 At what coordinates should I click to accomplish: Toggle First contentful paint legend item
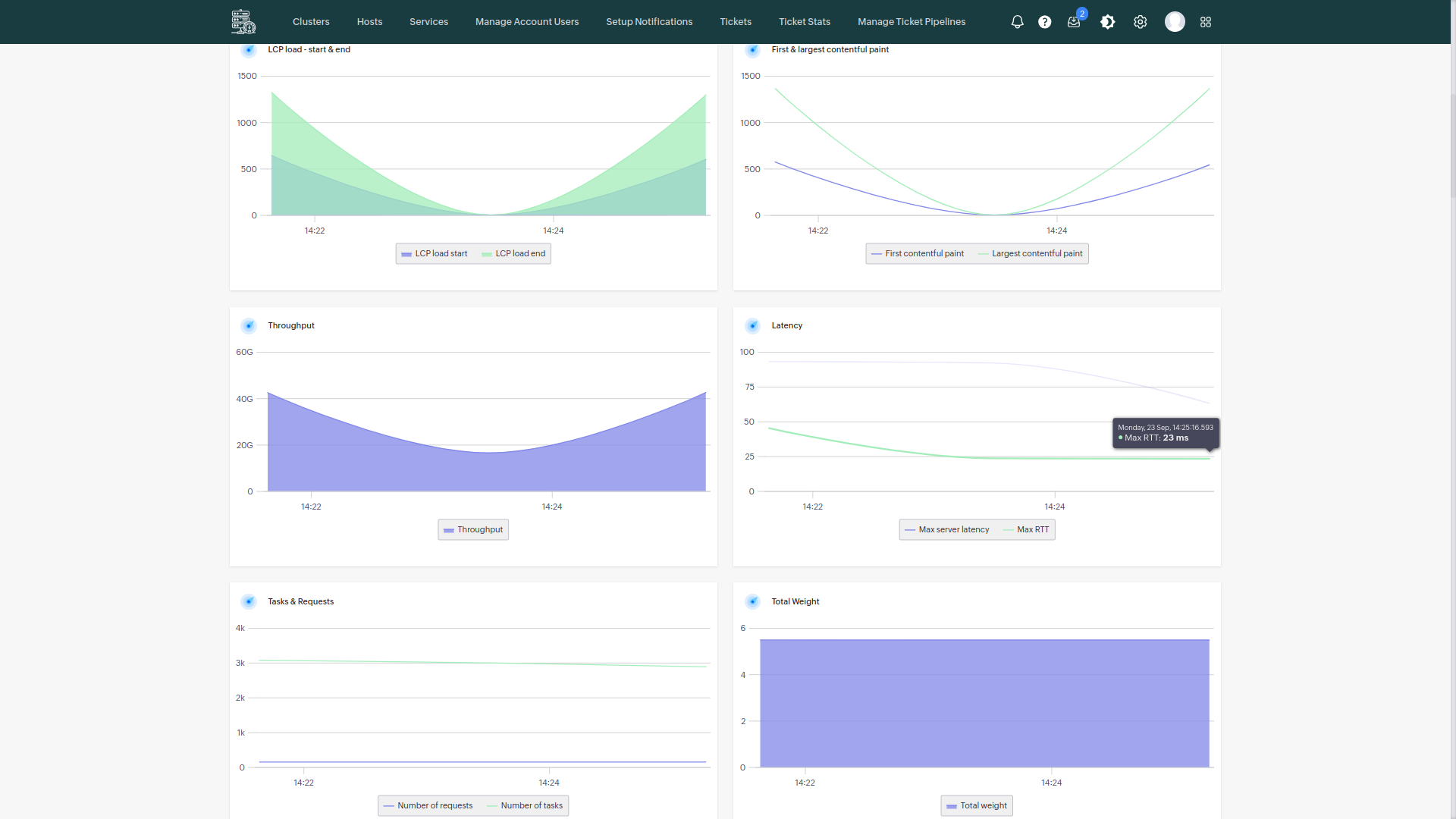(x=918, y=254)
